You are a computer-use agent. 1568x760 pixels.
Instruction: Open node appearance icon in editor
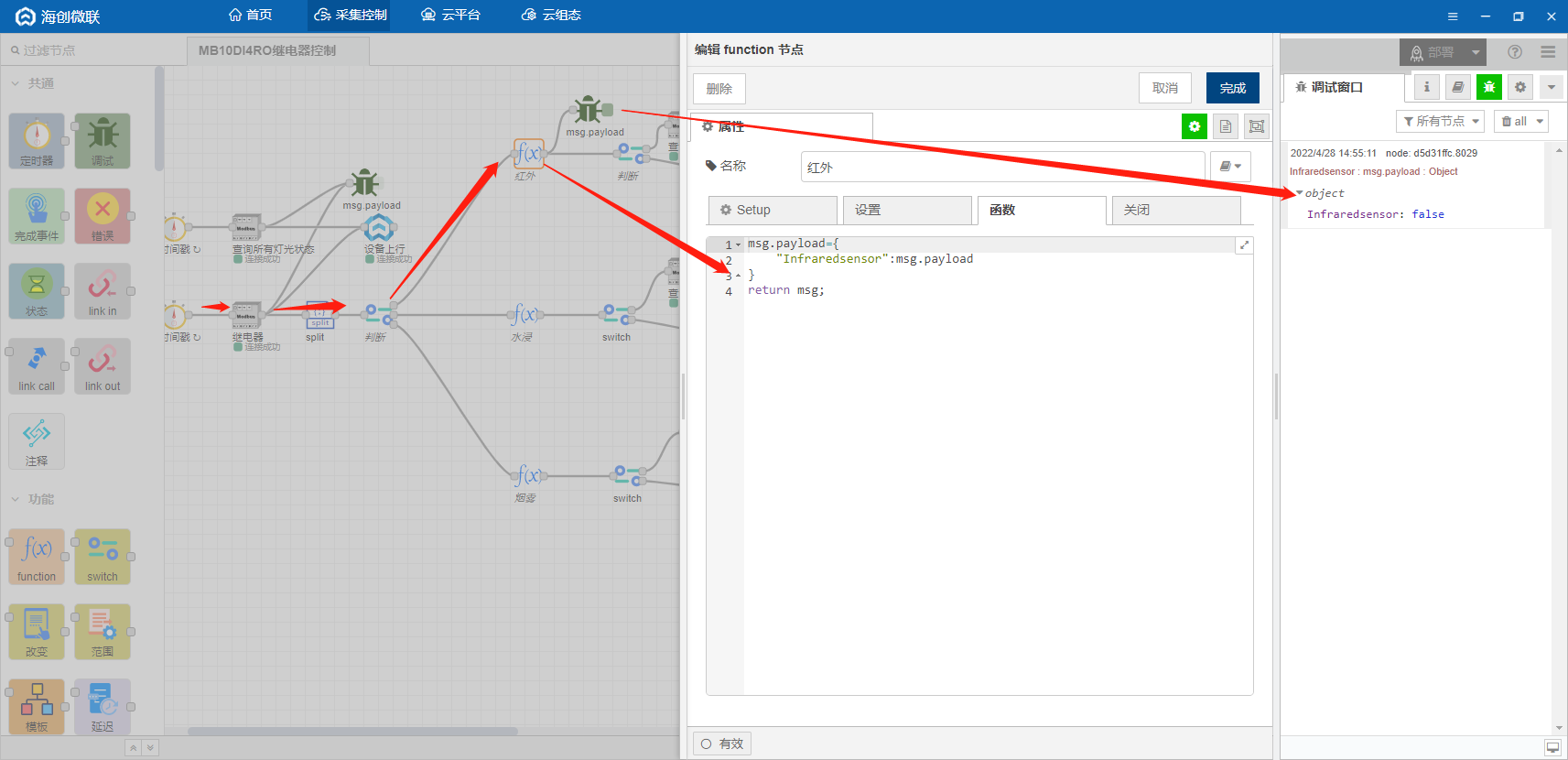(x=1257, y=126)
